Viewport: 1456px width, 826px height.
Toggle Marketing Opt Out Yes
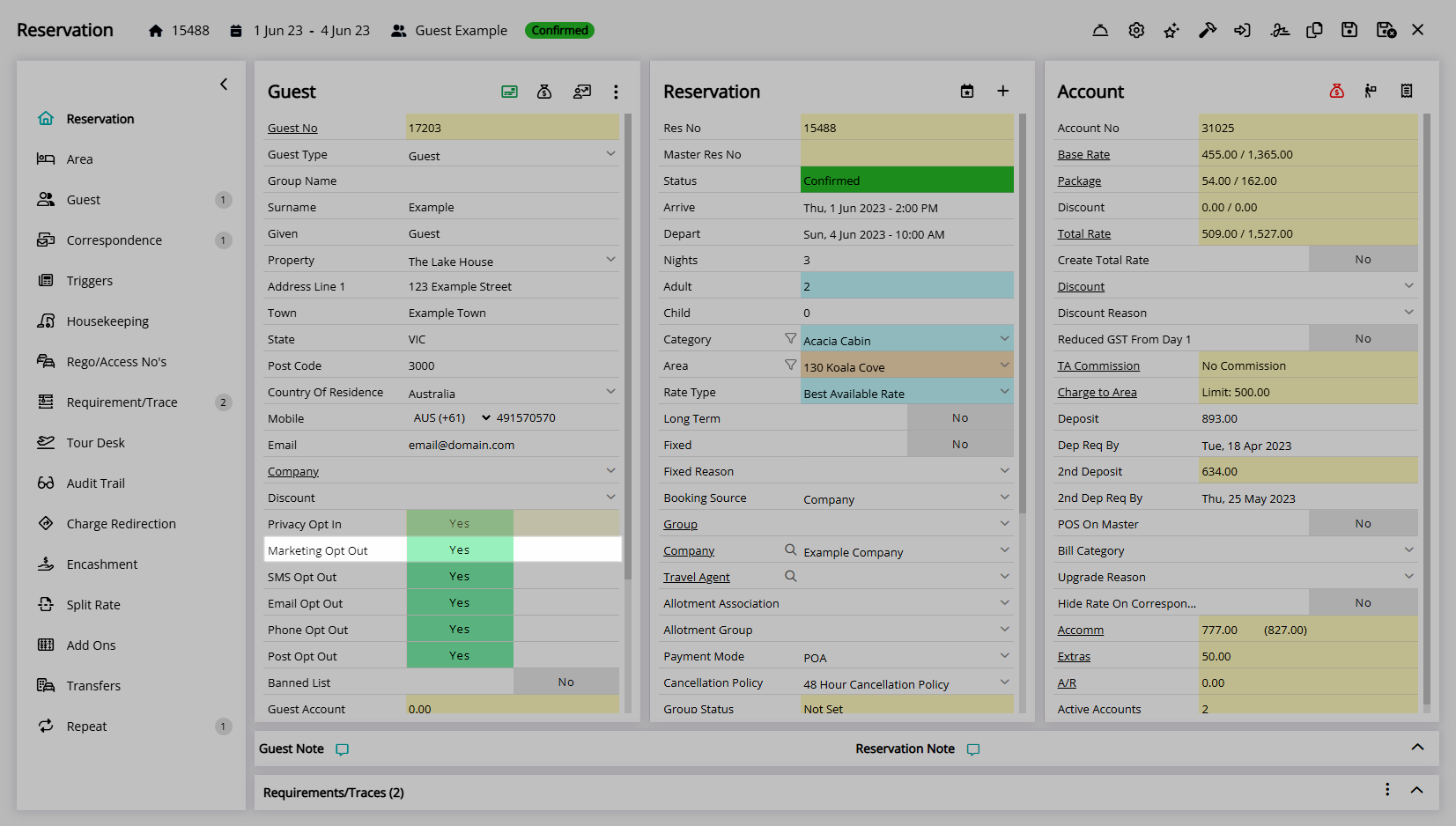[x=460, y=549]
